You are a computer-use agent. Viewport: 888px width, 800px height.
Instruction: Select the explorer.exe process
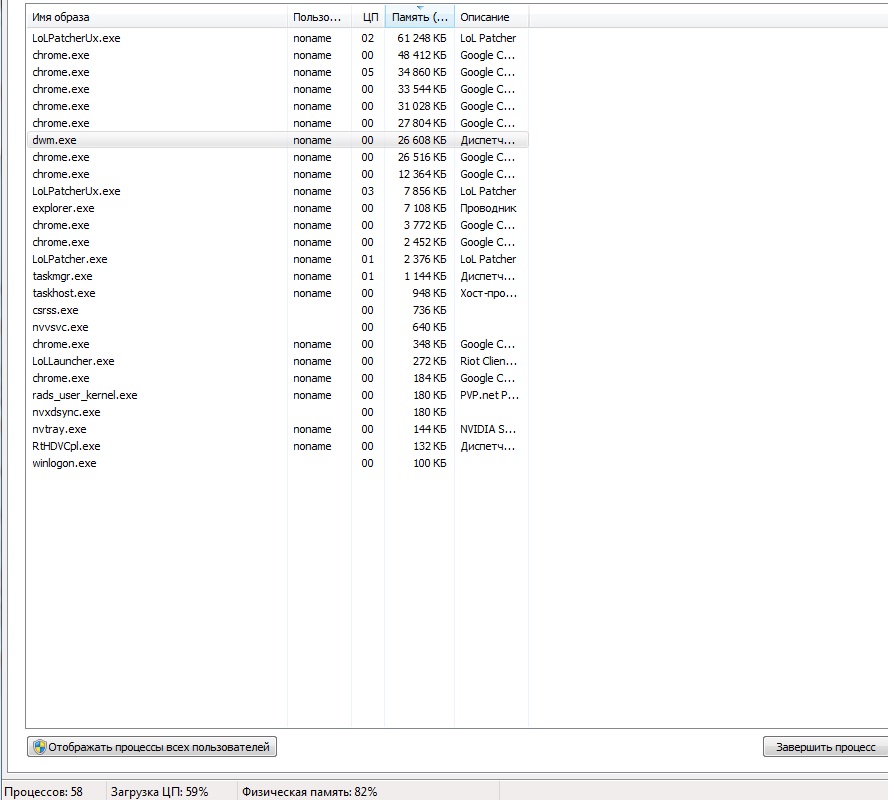63,208
